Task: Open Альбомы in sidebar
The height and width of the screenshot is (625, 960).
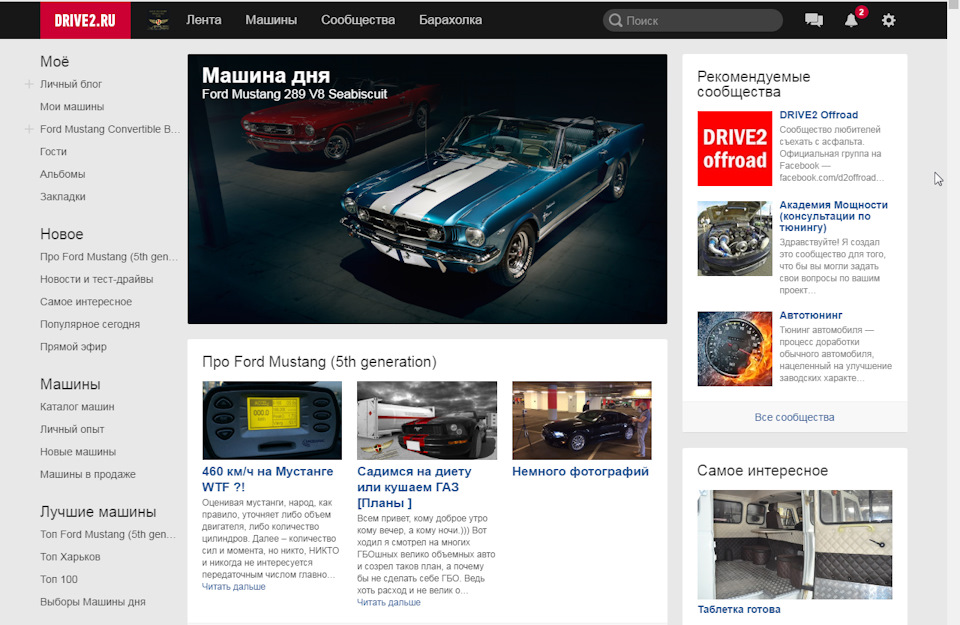Action: [x=62, y=174]
